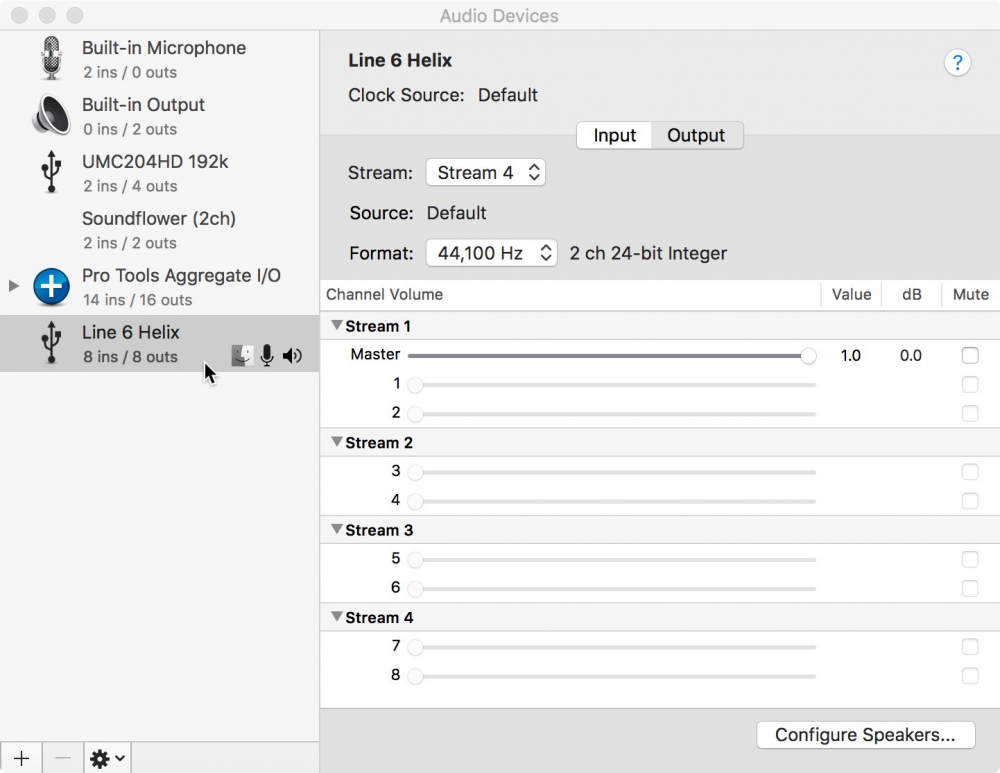Image resolution: width=1000 pixels, height=773 pixels.
Task: Click the channel 2 volume slider
Action: 612,414
